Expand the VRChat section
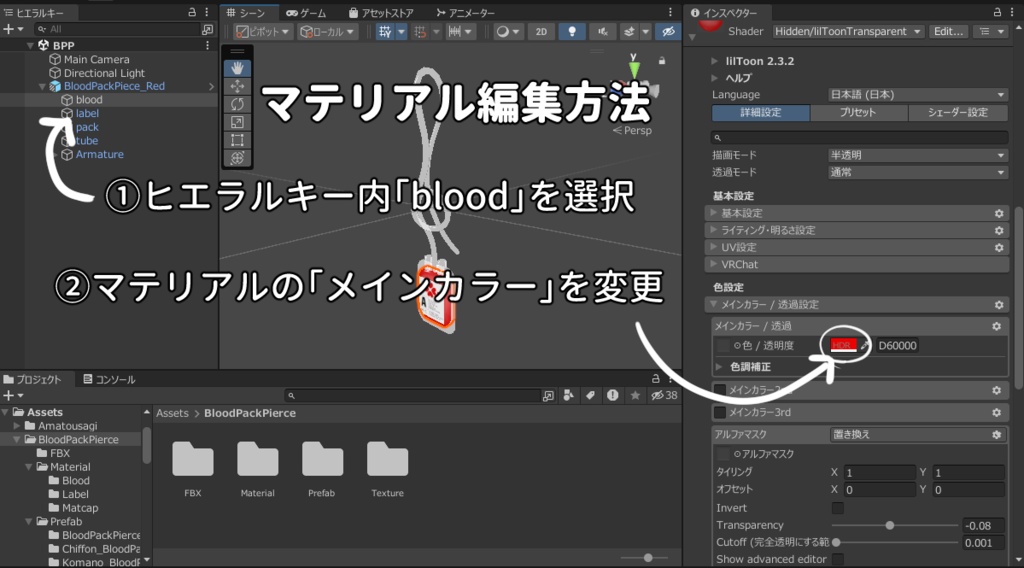1024x568 pixels. (x=857, y=264)
